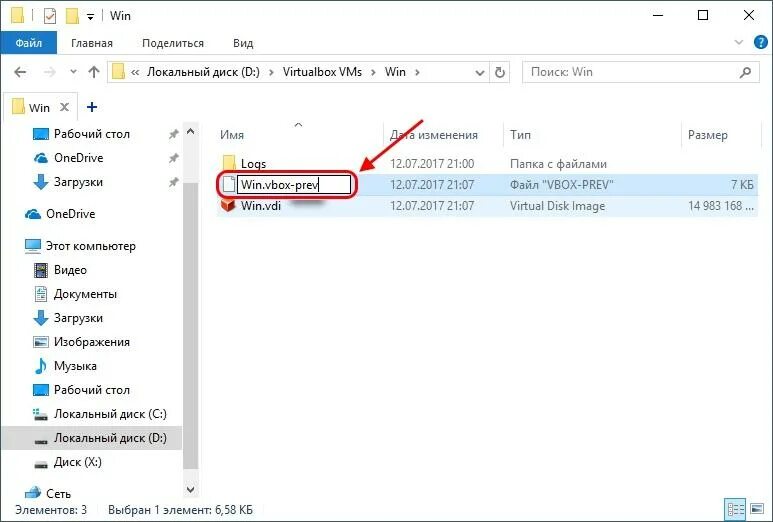Image resolution: width=773 pixels, height=522 pixels.
Task: Unpin Загрузки using its pin icon
Action: [174, 182]
